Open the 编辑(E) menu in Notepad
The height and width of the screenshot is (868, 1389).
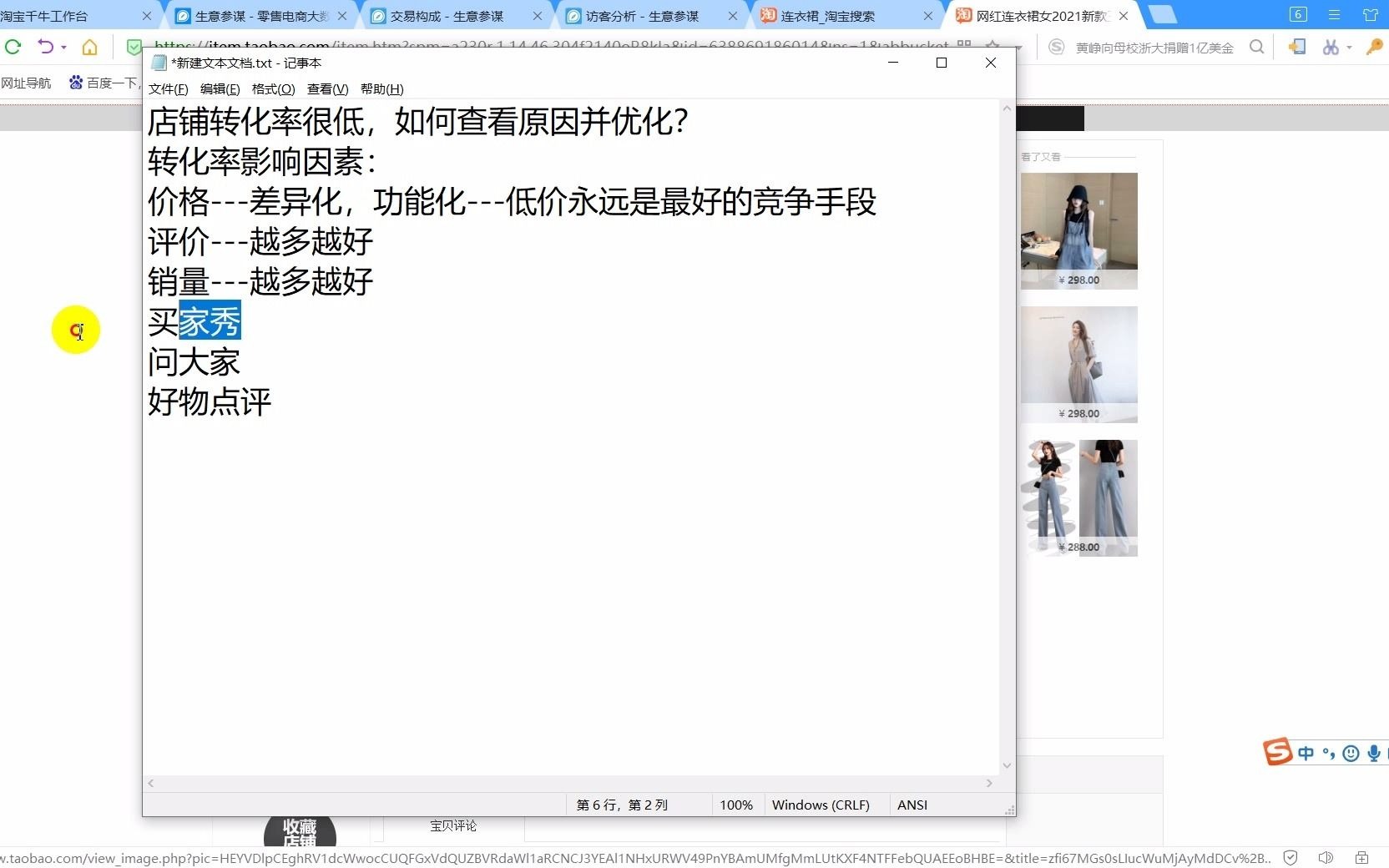(x=220, y=88)
